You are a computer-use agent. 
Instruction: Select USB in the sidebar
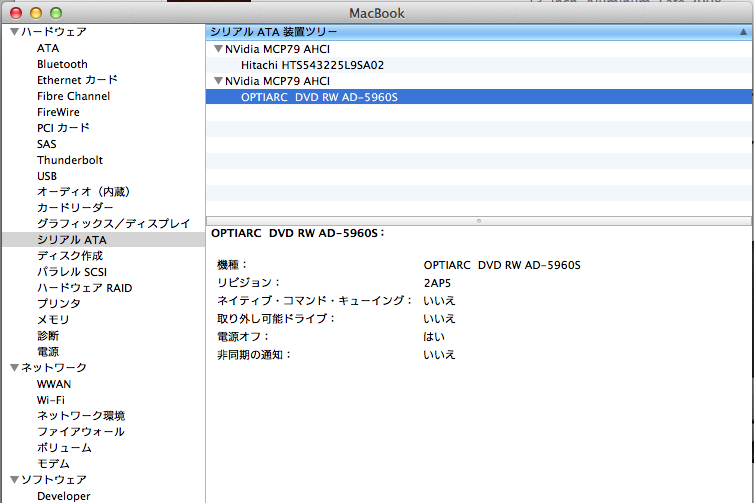coord(47,176)
